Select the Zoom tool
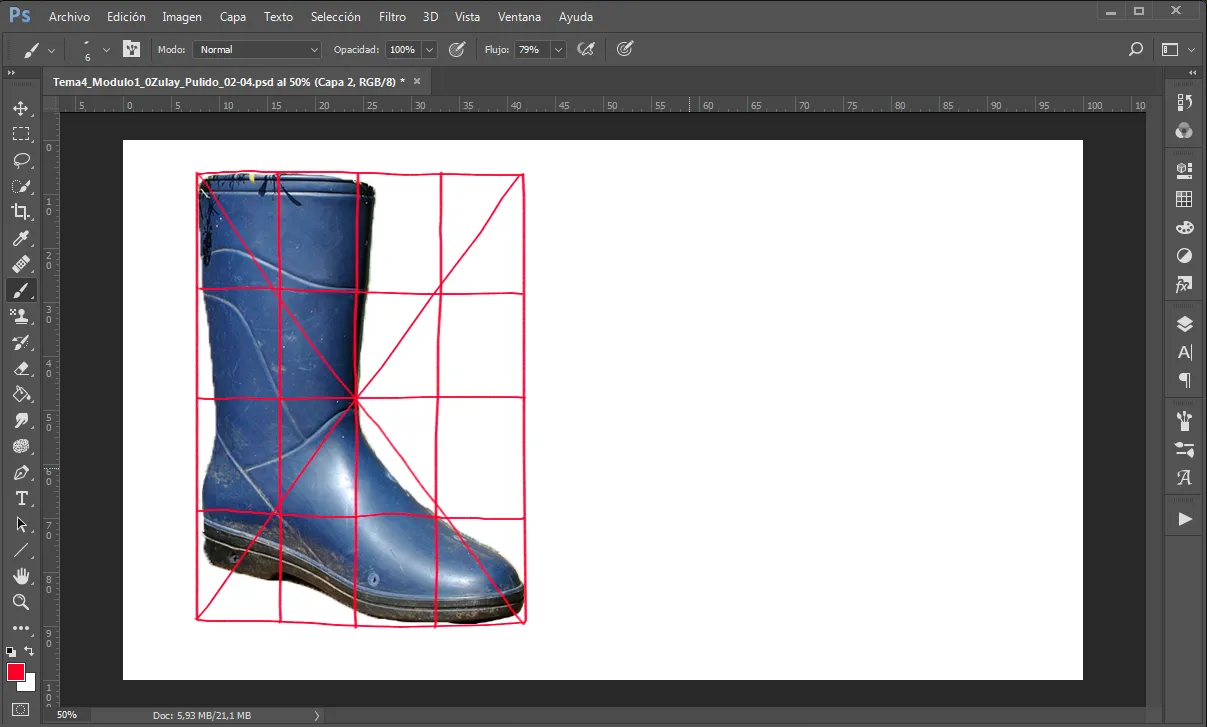1207x727 pixels. 21,602
